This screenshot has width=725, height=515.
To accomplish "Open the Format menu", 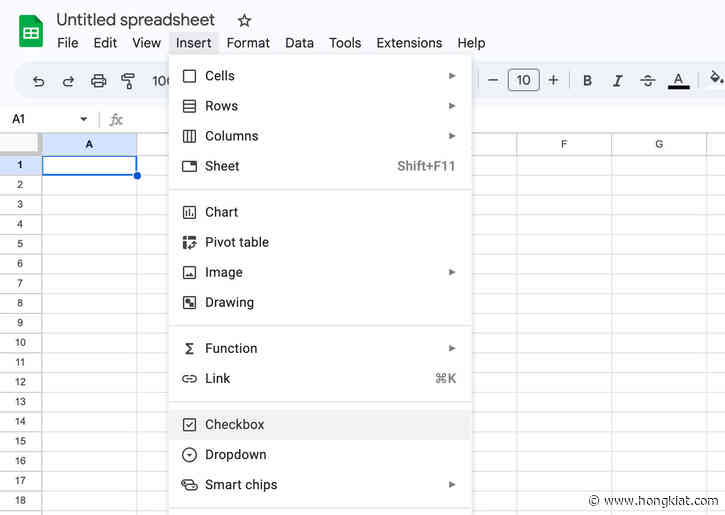I will pos(248,43).
